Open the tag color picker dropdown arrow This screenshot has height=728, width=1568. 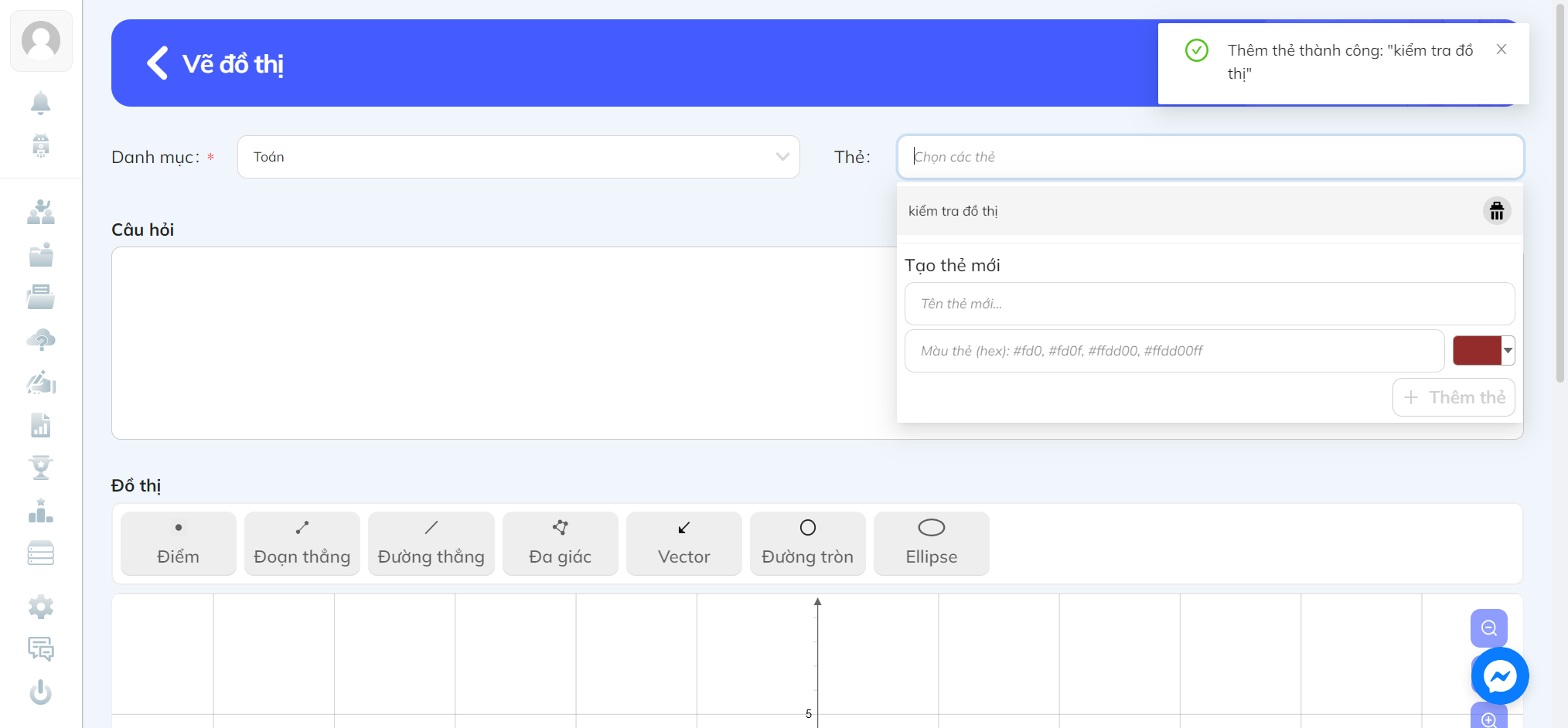pyautogui.click(x=1508, y=351)
